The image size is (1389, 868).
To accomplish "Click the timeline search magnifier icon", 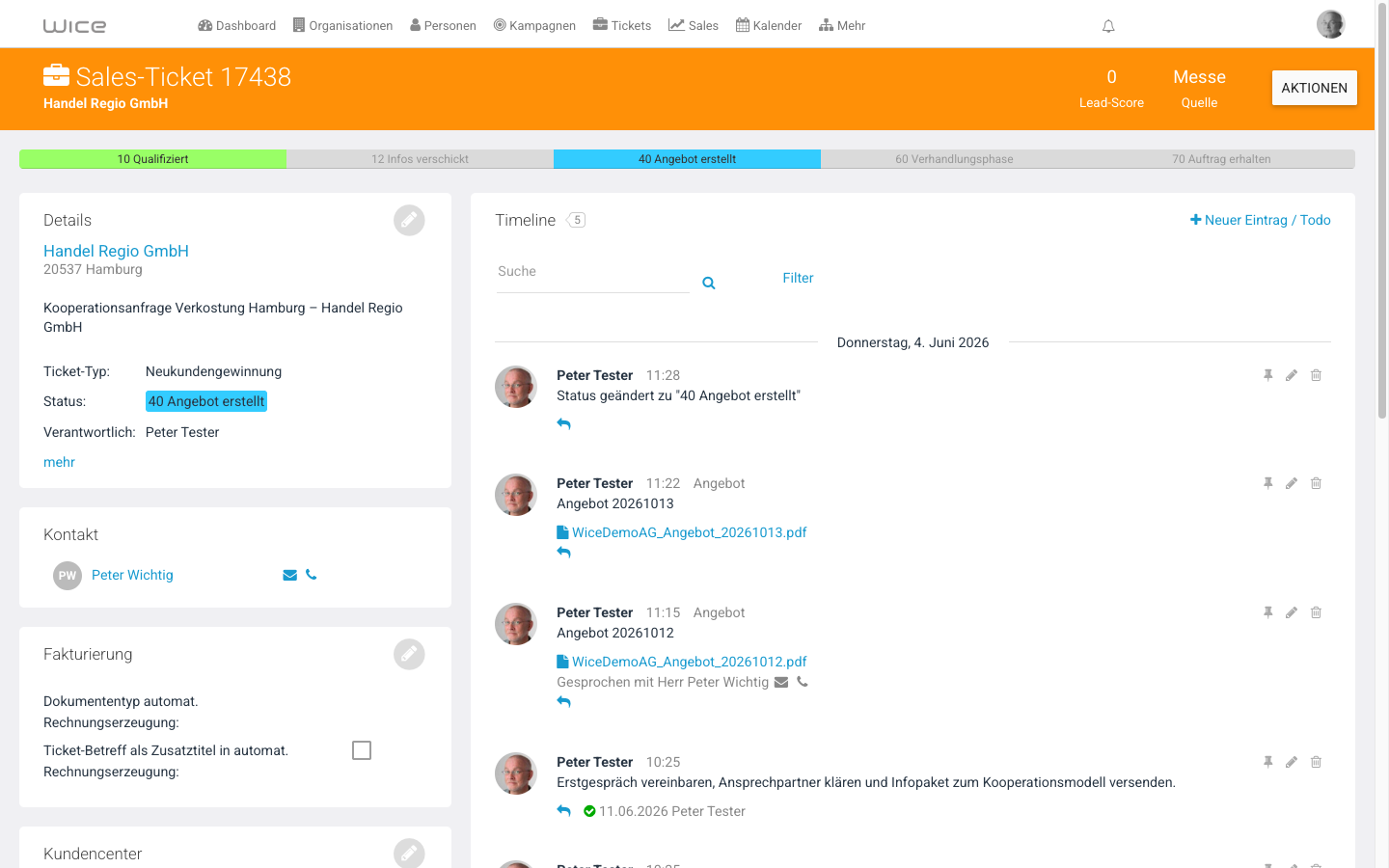I will tap(709, 283).
